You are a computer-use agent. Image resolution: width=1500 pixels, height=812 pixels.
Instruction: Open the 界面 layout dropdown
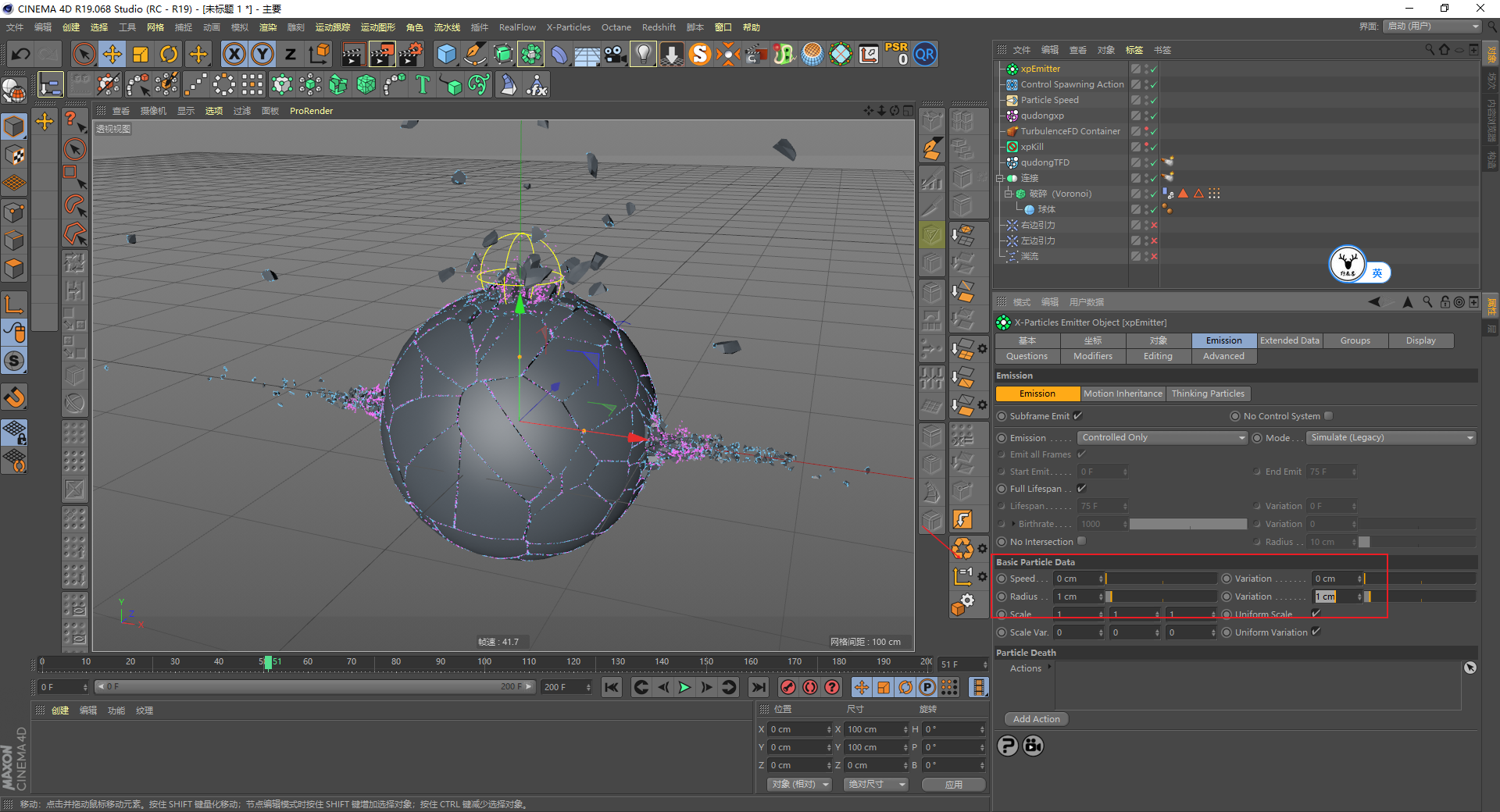click(x=1433, y=27)
